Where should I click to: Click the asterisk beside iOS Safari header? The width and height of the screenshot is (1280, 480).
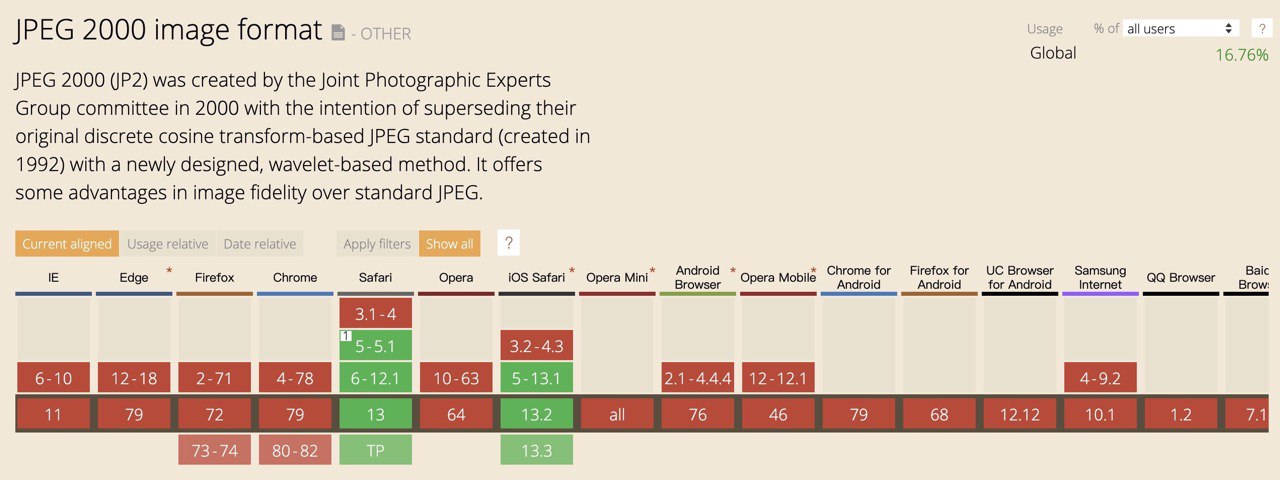tap(572, 271)
